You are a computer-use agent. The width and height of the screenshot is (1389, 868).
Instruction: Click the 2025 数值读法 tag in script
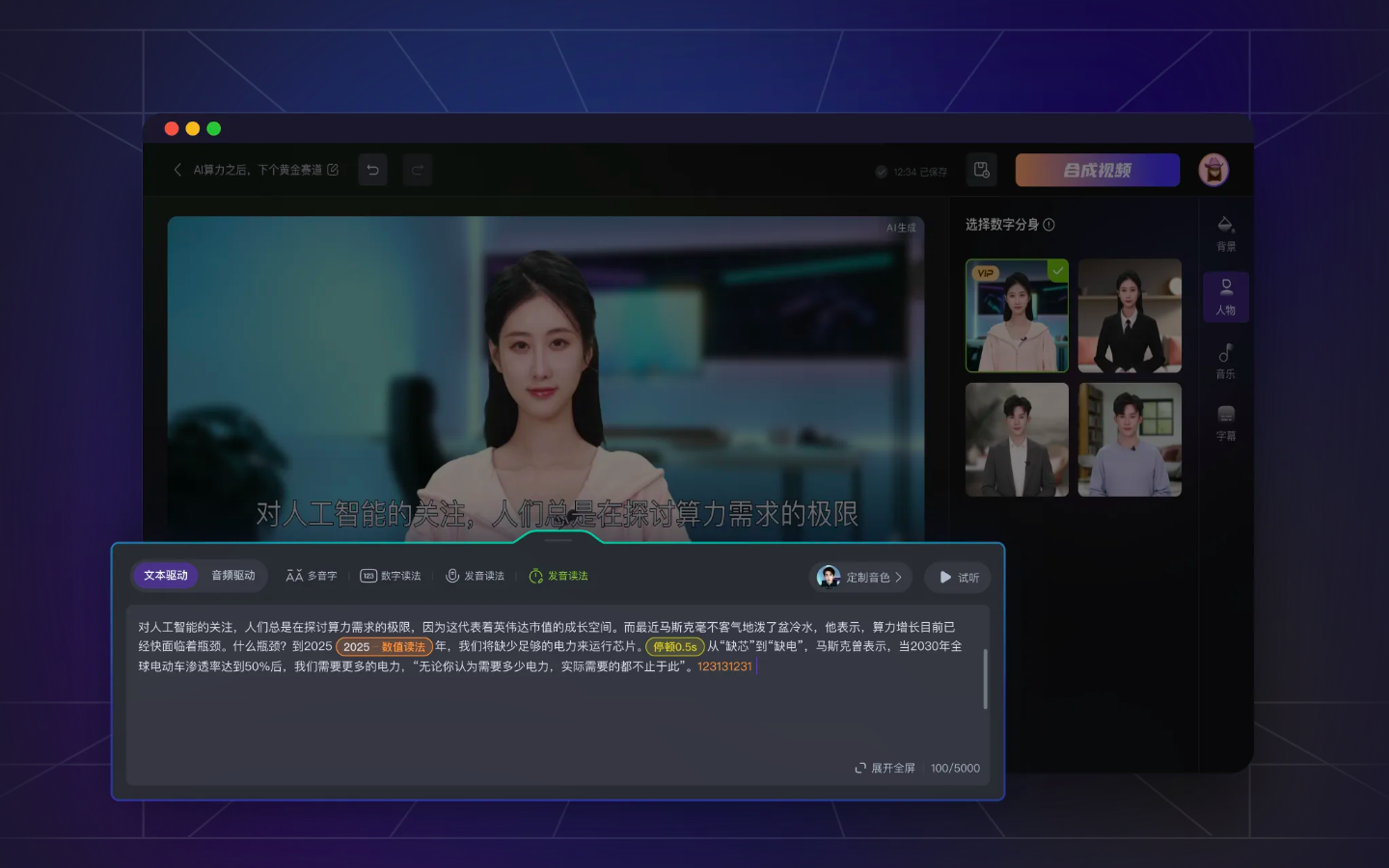pos(384,647)
